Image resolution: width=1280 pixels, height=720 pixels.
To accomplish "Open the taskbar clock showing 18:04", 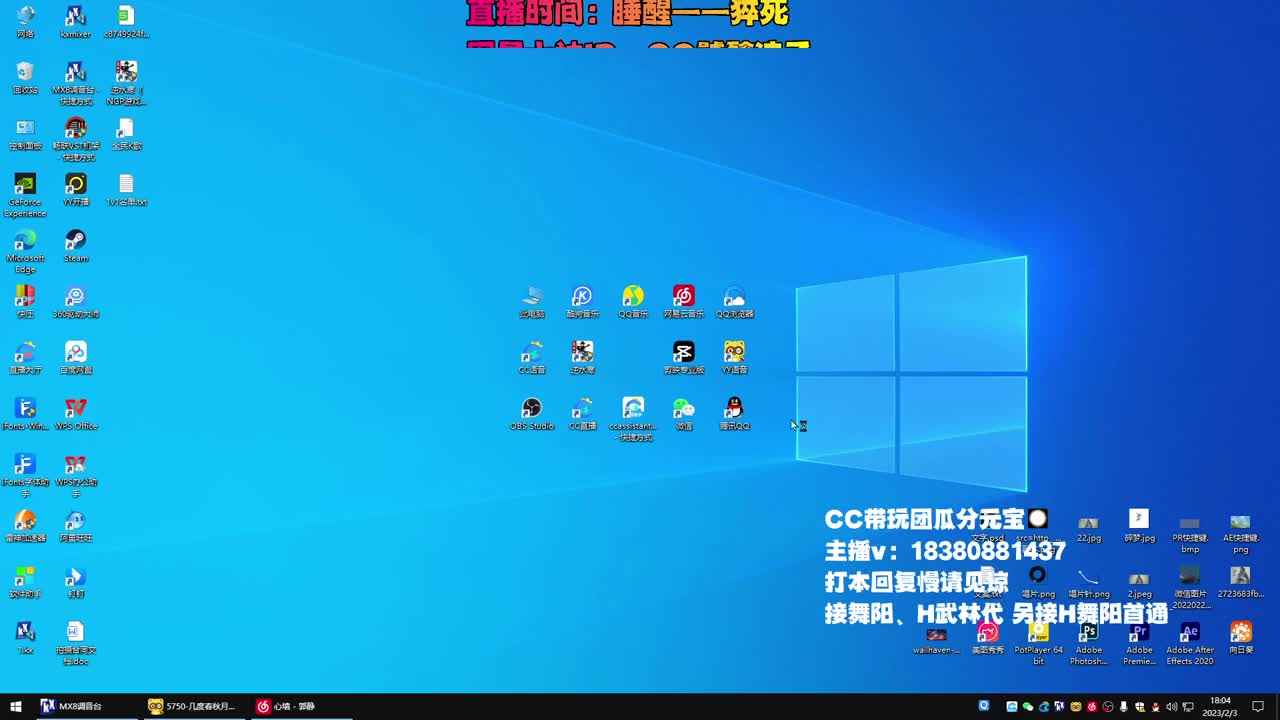I will click(x=1220, y=706).
